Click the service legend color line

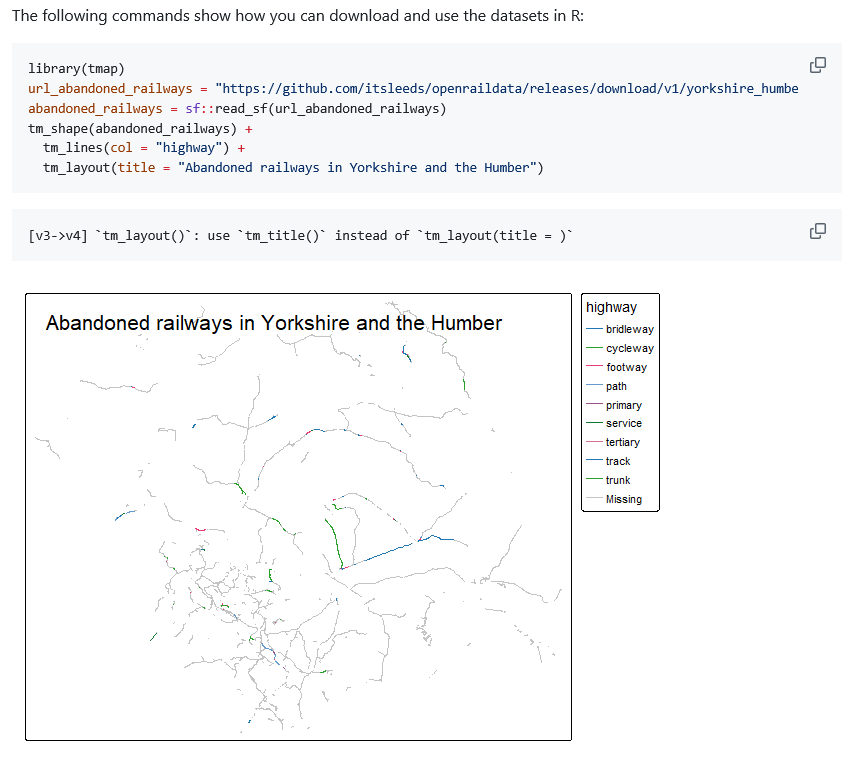594,423
